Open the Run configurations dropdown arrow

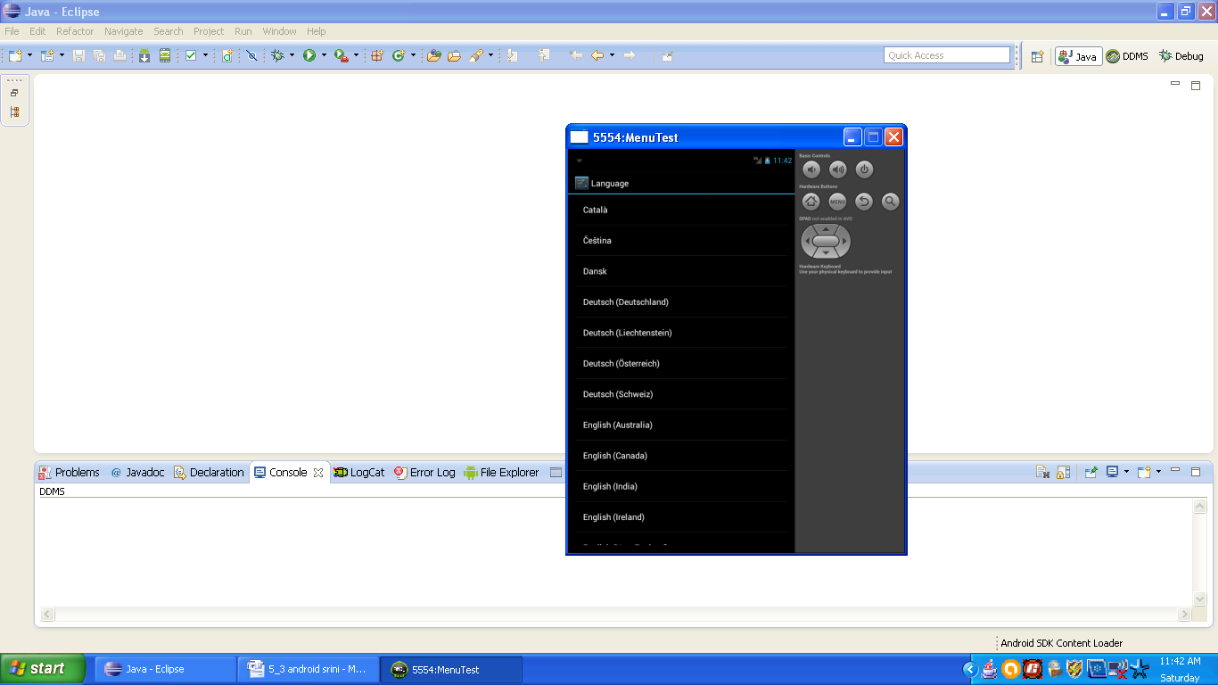pos(324,56)
